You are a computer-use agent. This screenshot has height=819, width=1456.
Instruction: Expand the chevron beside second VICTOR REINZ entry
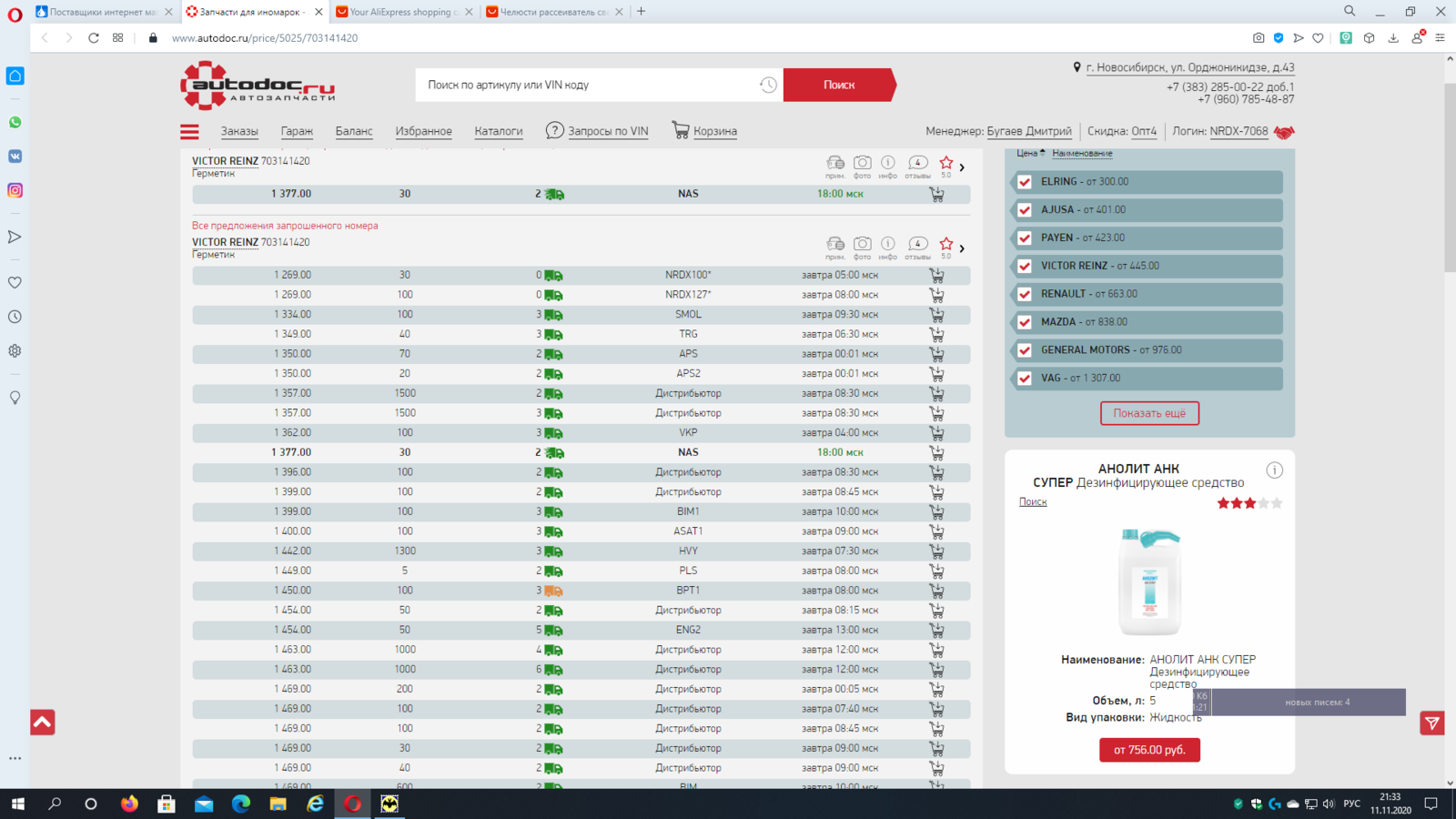tap(962, 248)
